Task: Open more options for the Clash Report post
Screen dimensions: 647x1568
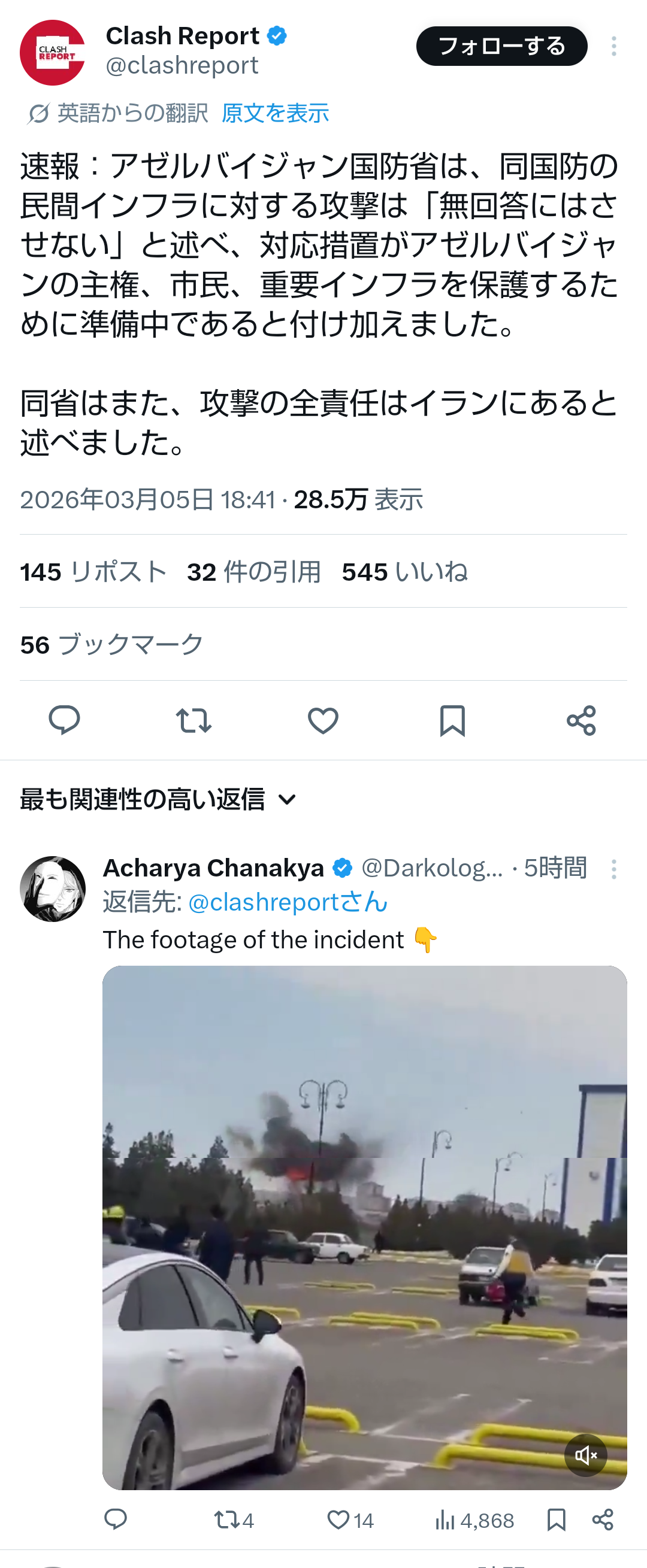Action: point(613,46)
